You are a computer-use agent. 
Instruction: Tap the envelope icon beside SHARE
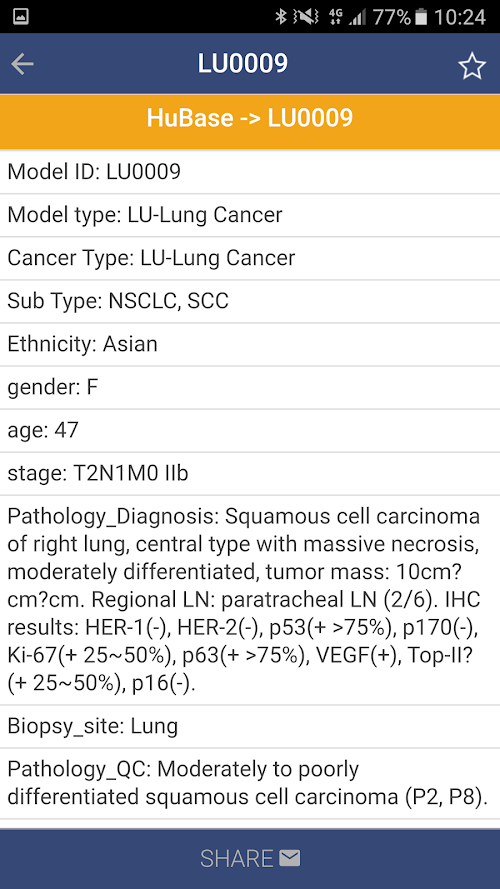click(x=290, y=858)
